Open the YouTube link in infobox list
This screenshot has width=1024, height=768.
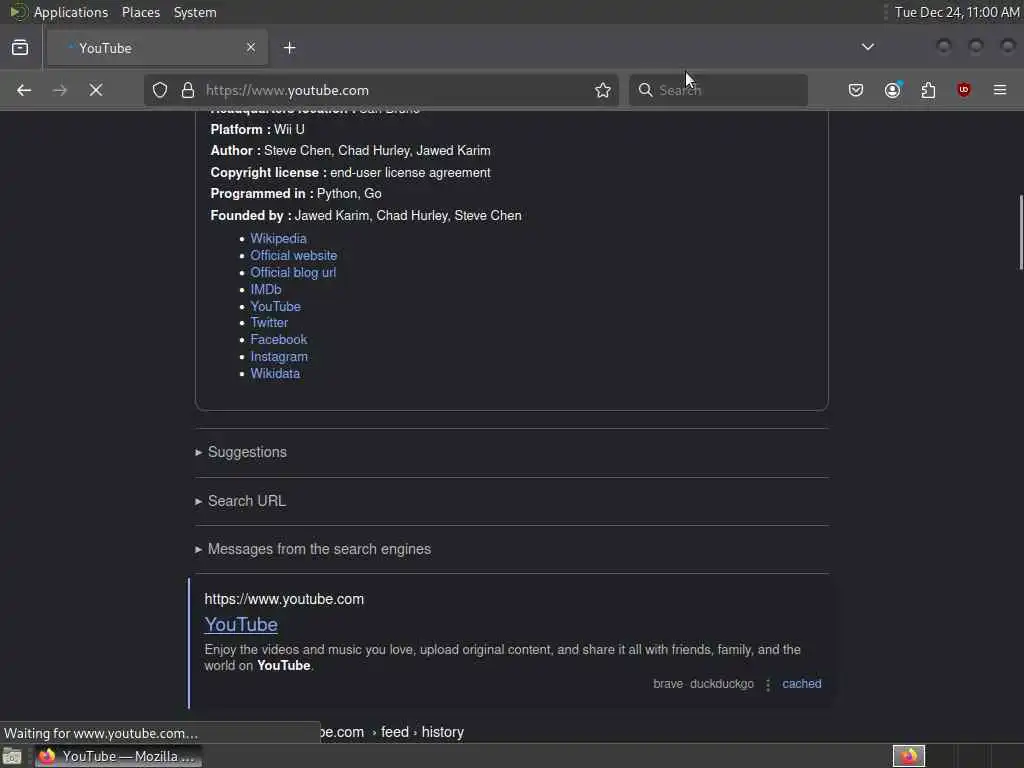coord(275,306)
